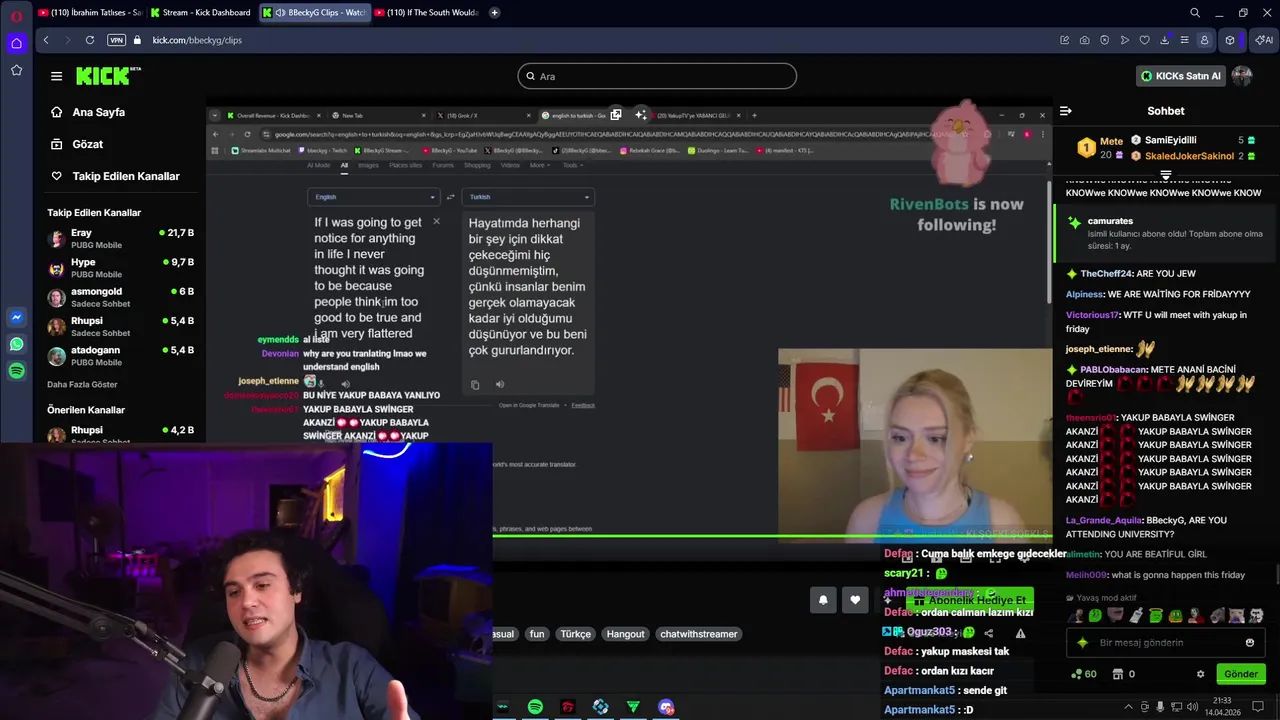Switch to İbrahim Tatlıses YouTube tab
The height and width of the screenshot is (720, 1280).
click(89, 13)
